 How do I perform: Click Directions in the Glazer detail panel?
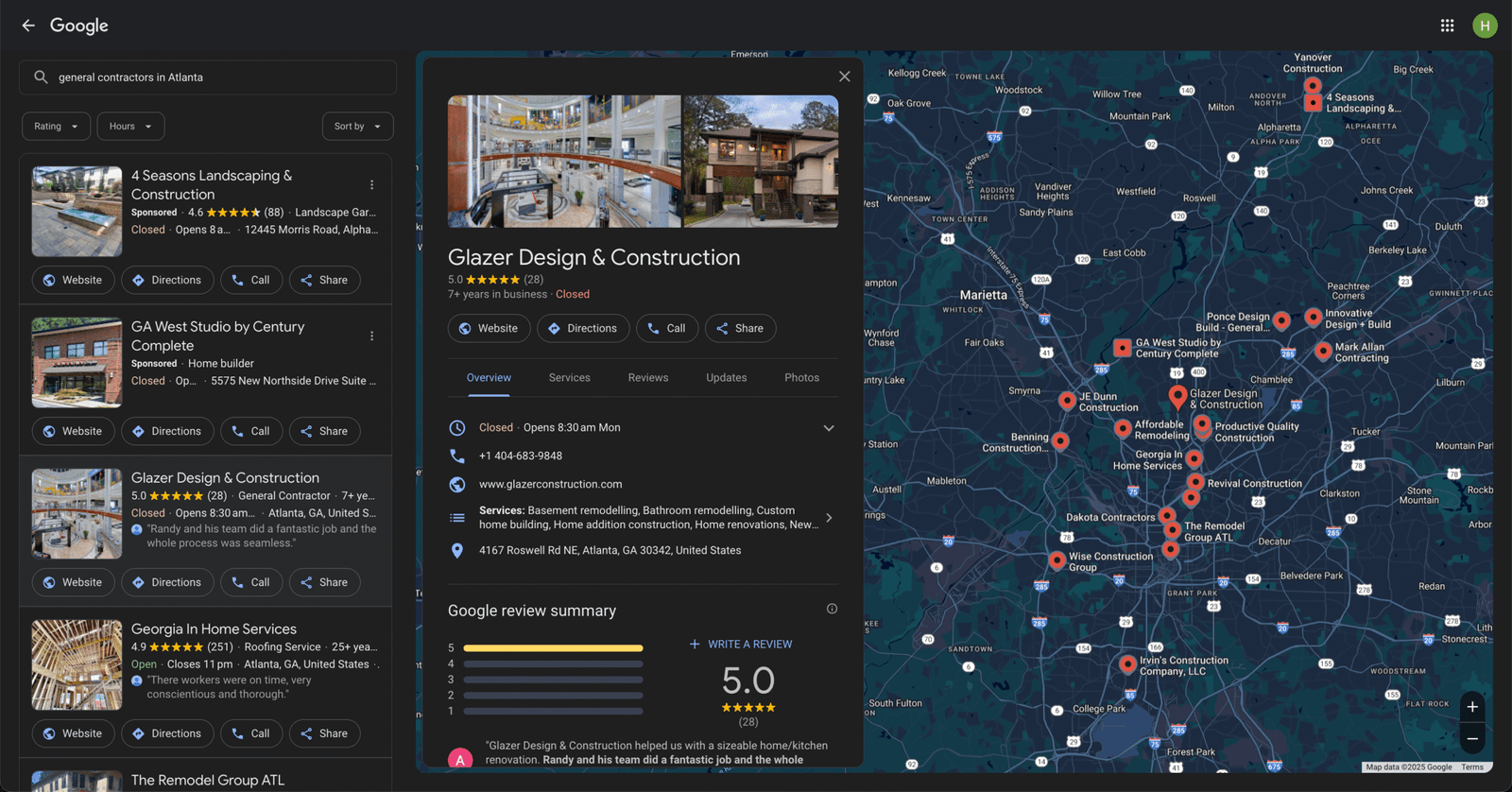[x=583, y=328]
